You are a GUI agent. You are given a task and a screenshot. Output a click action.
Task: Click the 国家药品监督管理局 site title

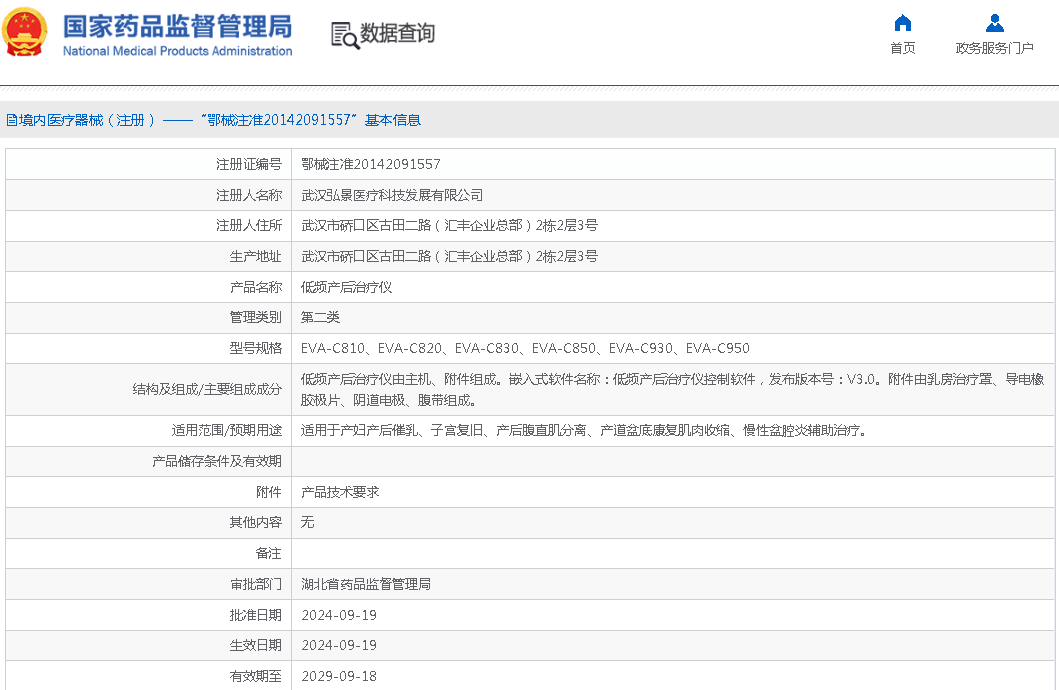point(177,26)
